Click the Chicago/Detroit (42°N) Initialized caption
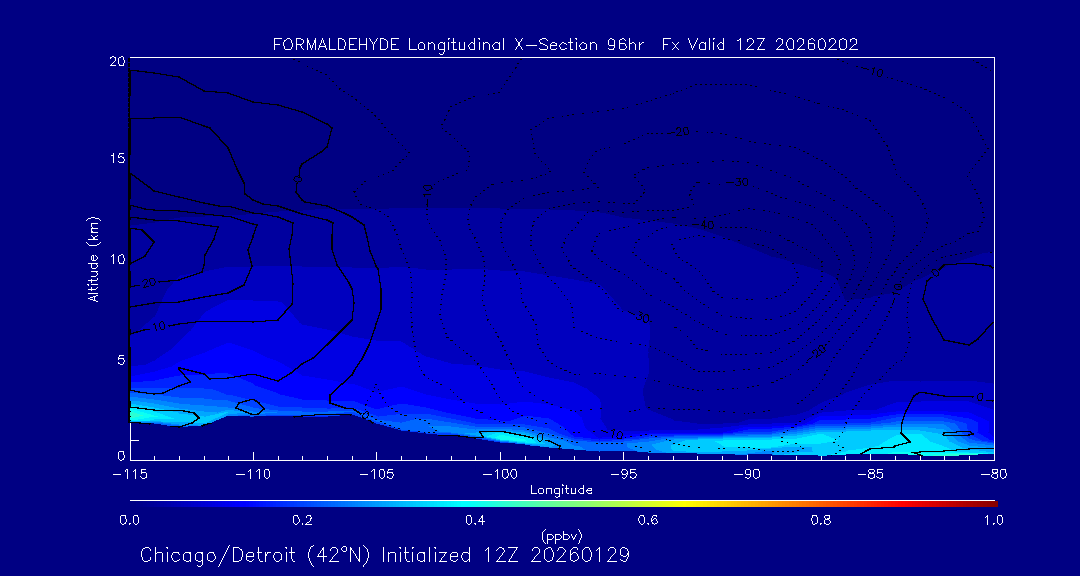This screenshot has width=1080, height=576. (x=385, y=555)
